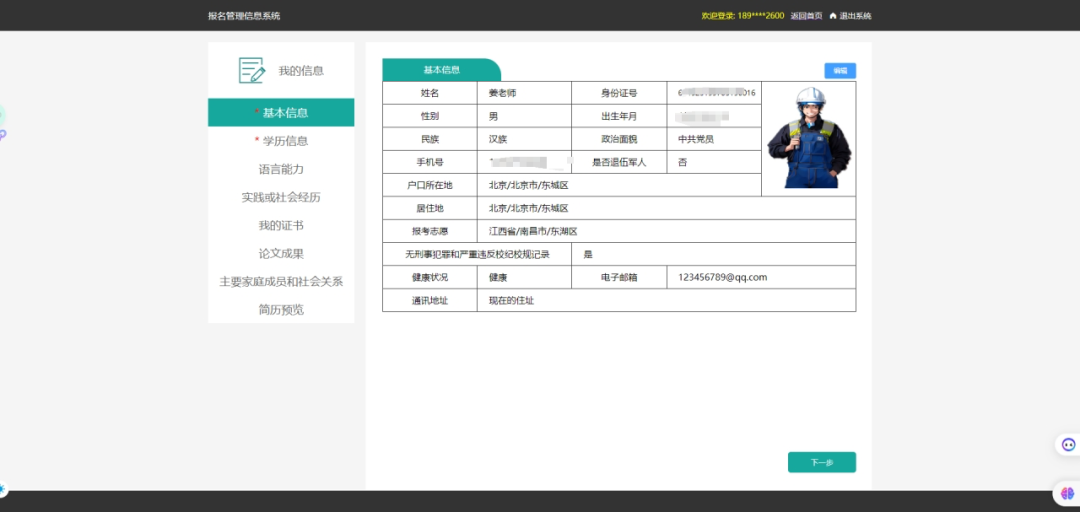The height and width of the screenshot is (512, 1080).
Task: Go to 语言能力 section
Action: (281, 169)
